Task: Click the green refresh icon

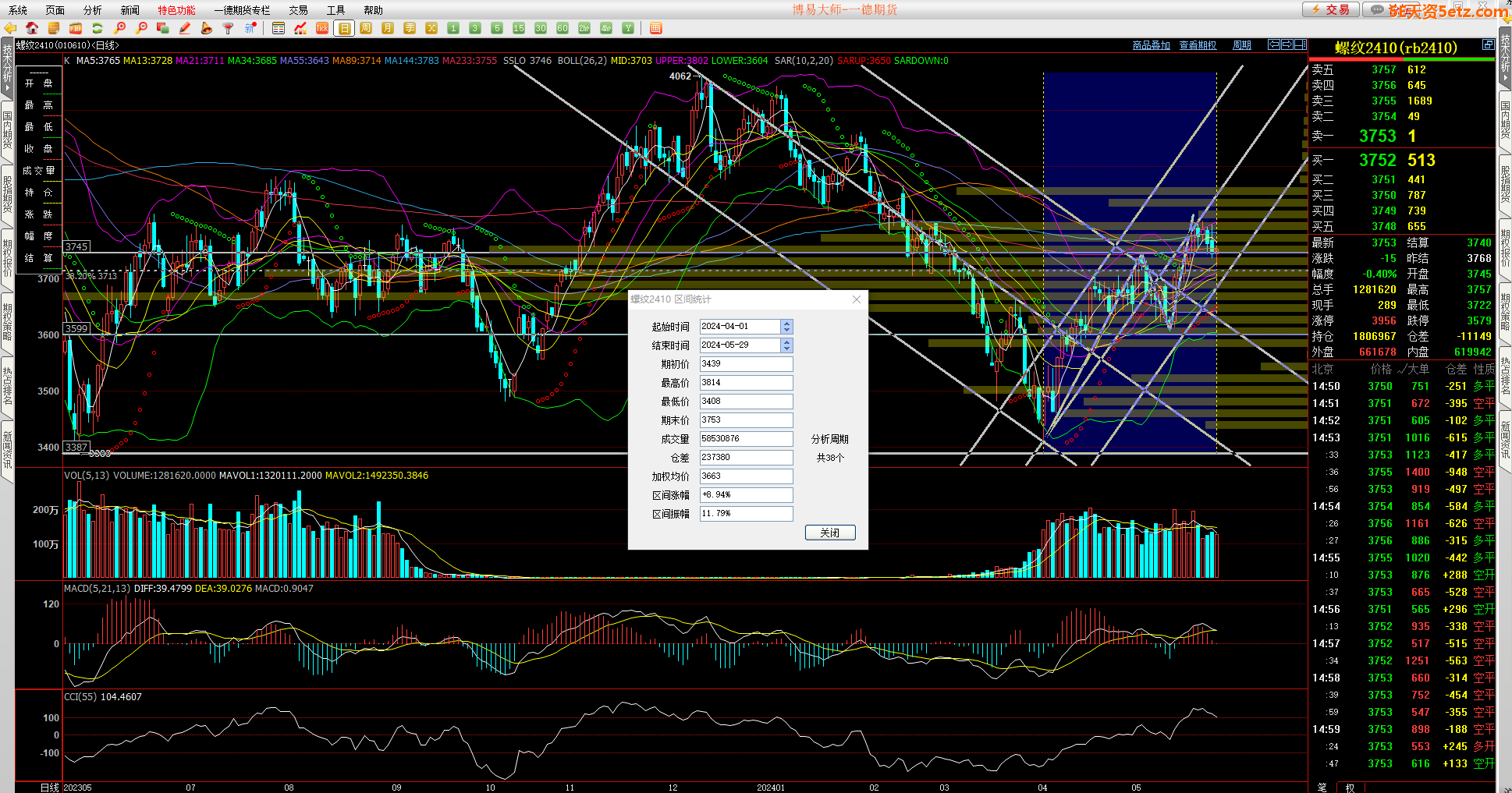Action: point(98,28)
